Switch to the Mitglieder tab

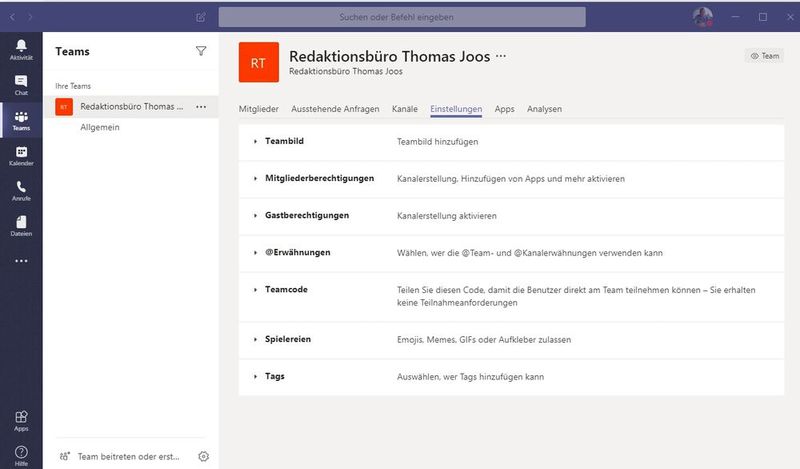coord(260,109)
